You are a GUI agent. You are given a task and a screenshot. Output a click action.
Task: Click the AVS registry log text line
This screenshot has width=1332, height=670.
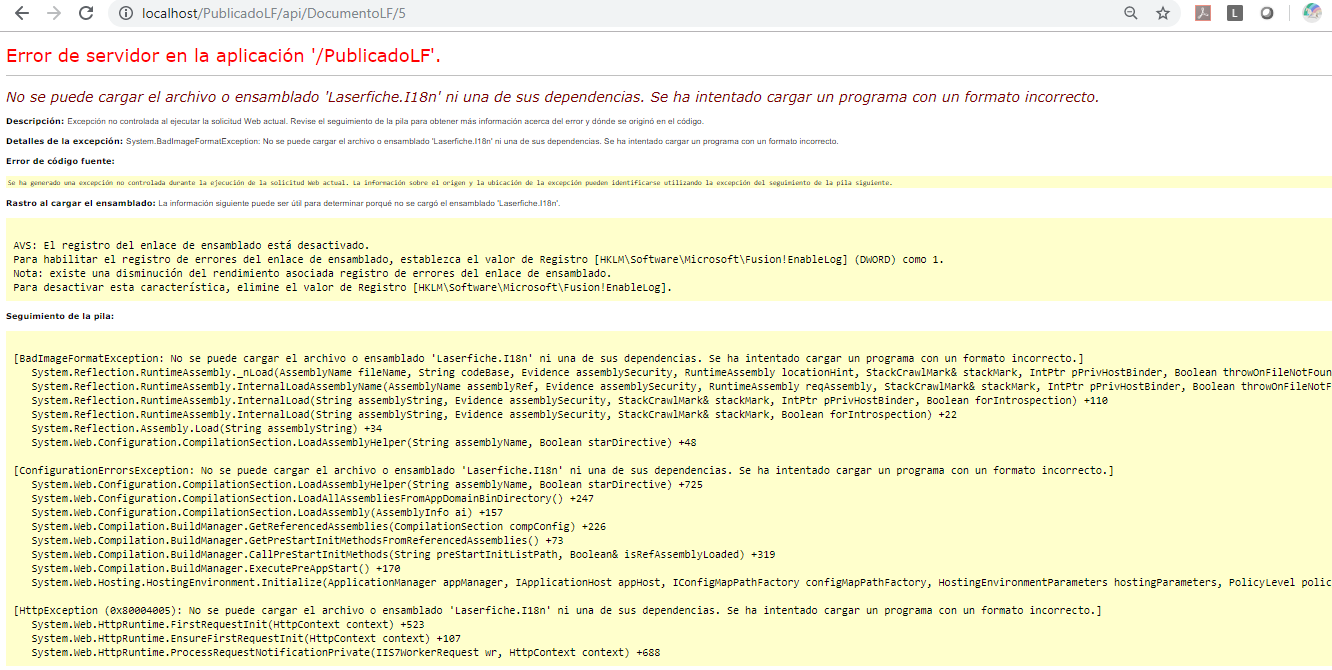(x=191, y=245)
